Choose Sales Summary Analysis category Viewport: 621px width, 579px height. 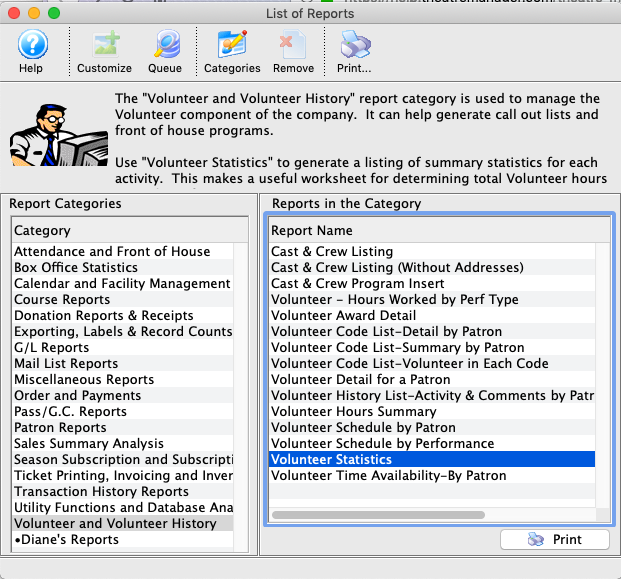pyautogui.click(x=123, y=444)
